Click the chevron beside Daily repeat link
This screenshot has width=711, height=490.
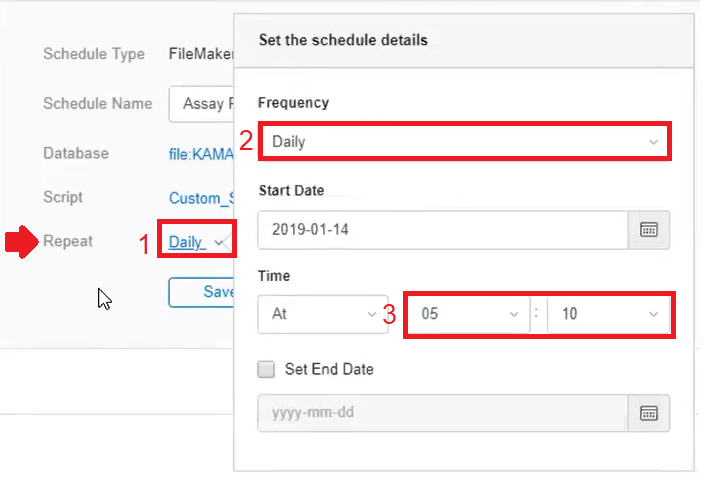tap(219, 243)
